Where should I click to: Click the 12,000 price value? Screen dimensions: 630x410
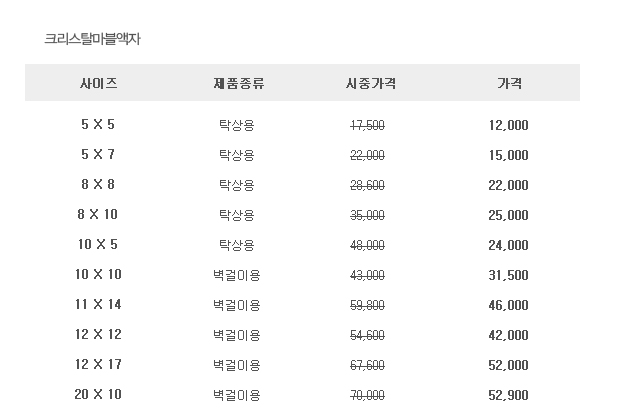click(x=508, y=125)
